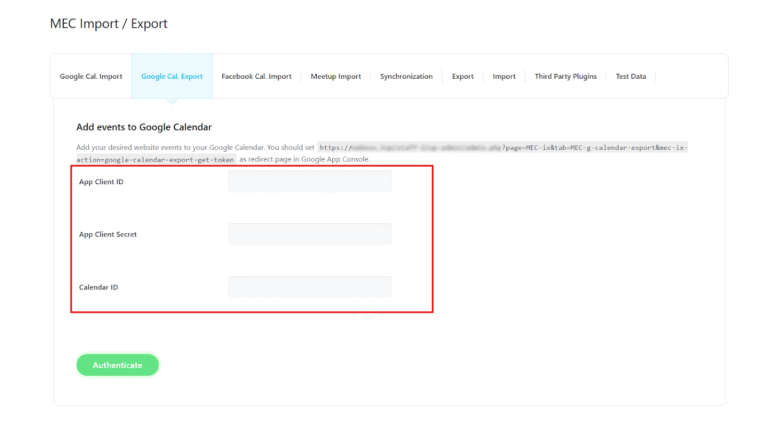Click into the App Client Secret field
The image size is (768, 431).
click(x=309, y=234)
